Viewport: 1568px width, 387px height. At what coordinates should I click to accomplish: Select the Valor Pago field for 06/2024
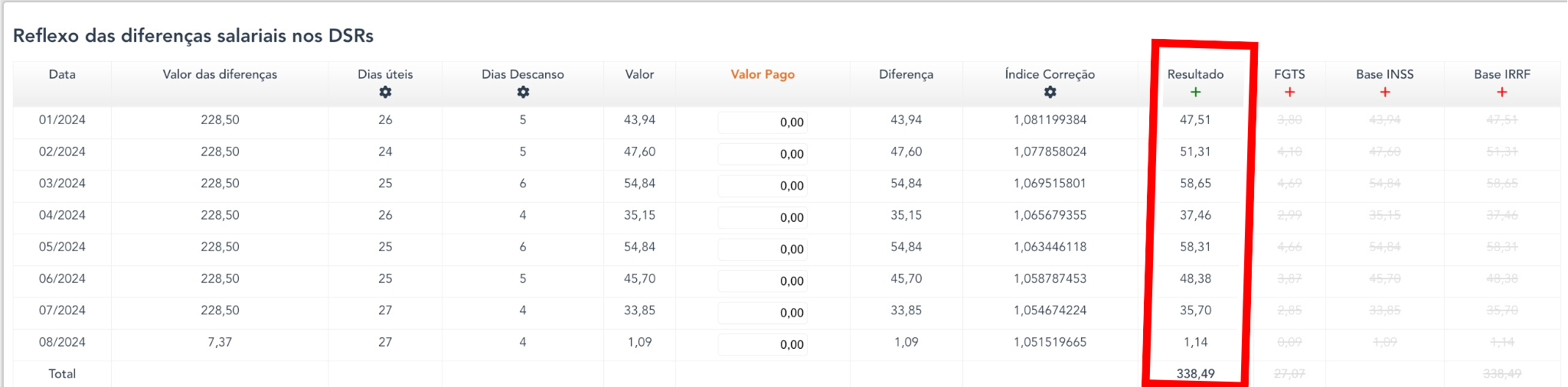[x=763, y=281]
